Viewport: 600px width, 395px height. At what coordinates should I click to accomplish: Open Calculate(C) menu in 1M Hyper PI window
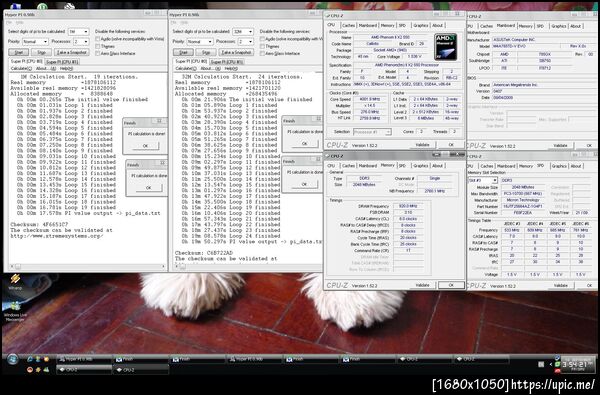tap(21, 69)
